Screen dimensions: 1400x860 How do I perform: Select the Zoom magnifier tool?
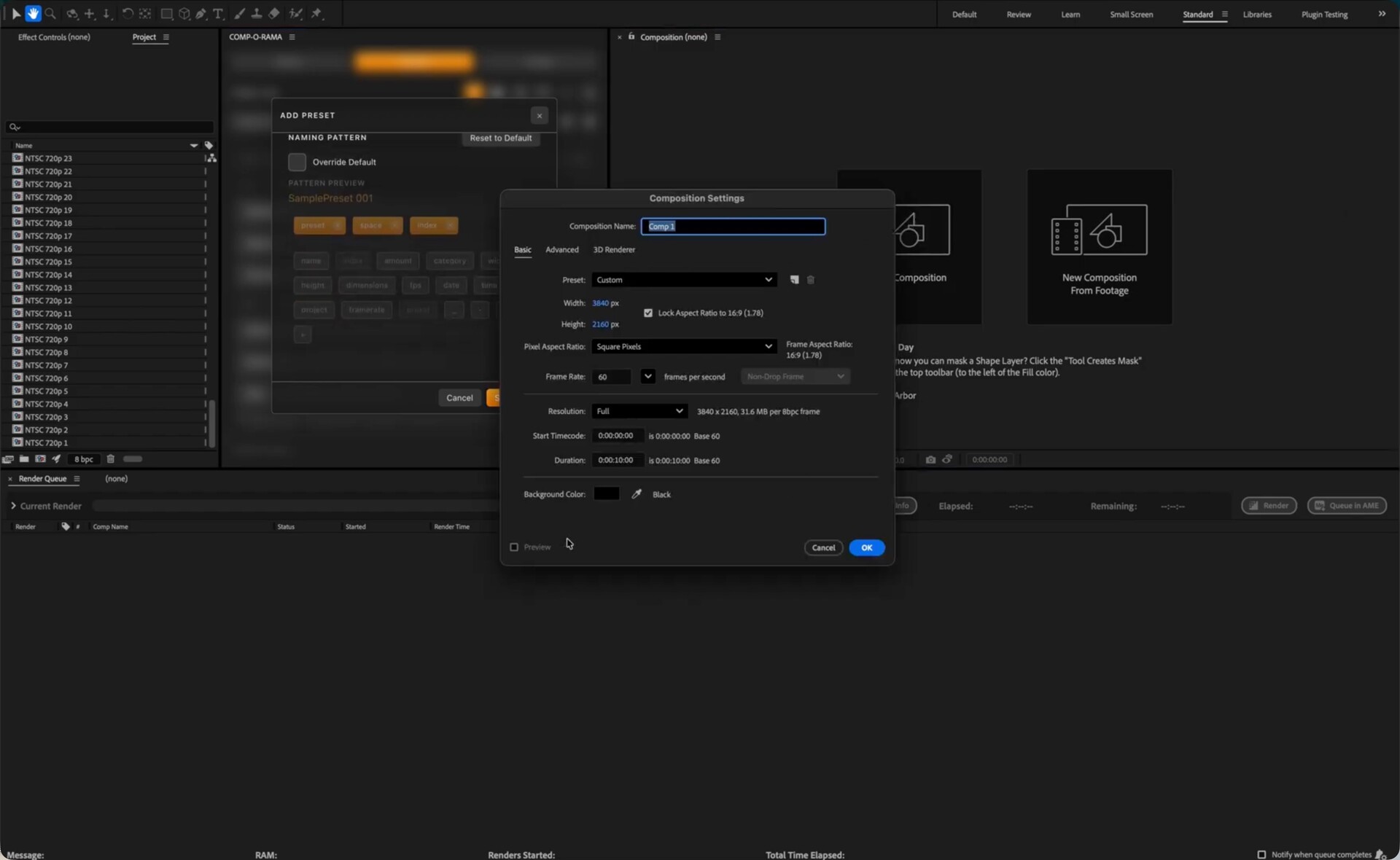(x=50, y=14)
